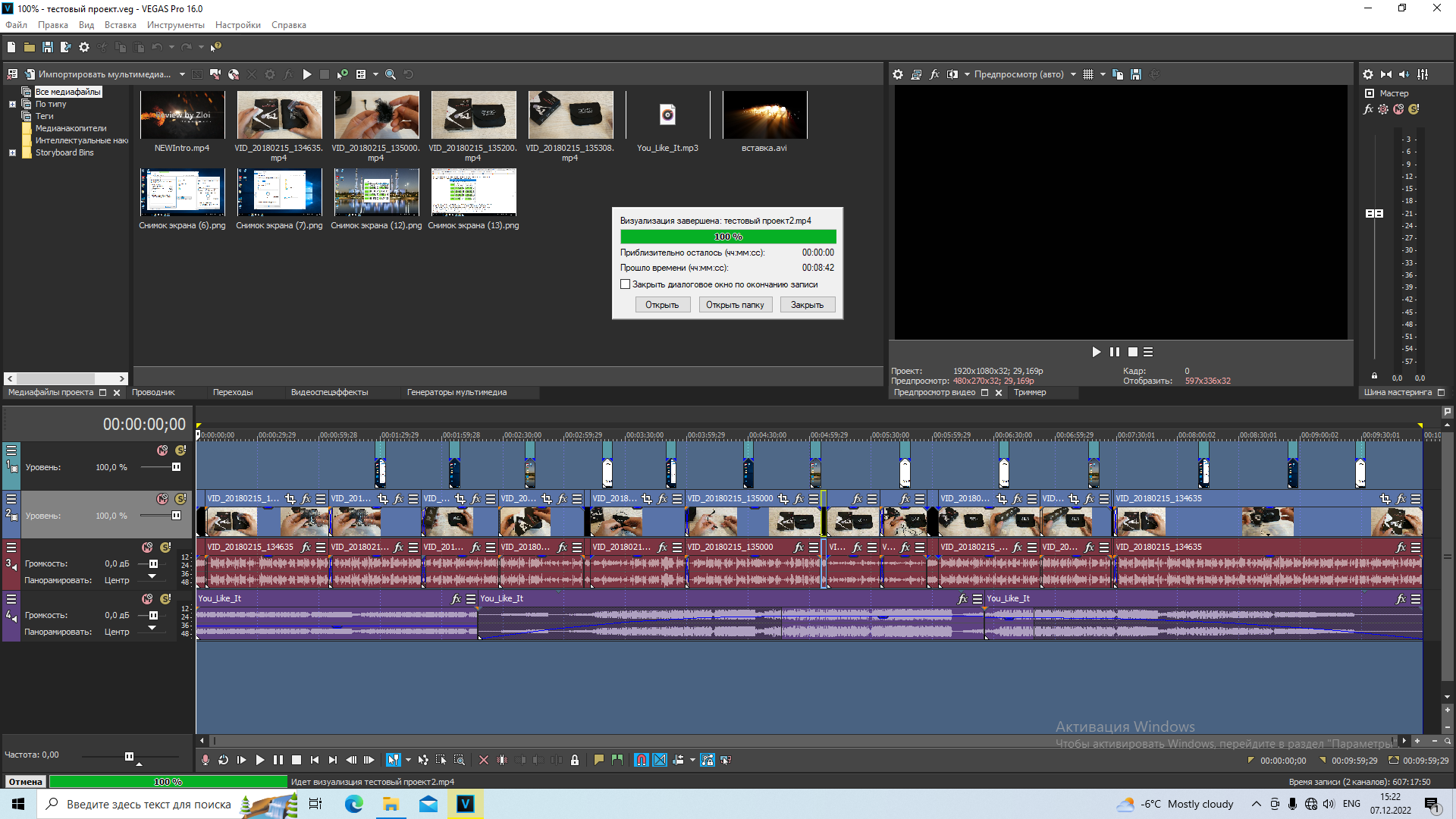Open Event FX on the first VID_20180215 video clip
Image resolution: width=1456 pixels, height=819 pixels.
pyautogui.click(x=306, y=499)
